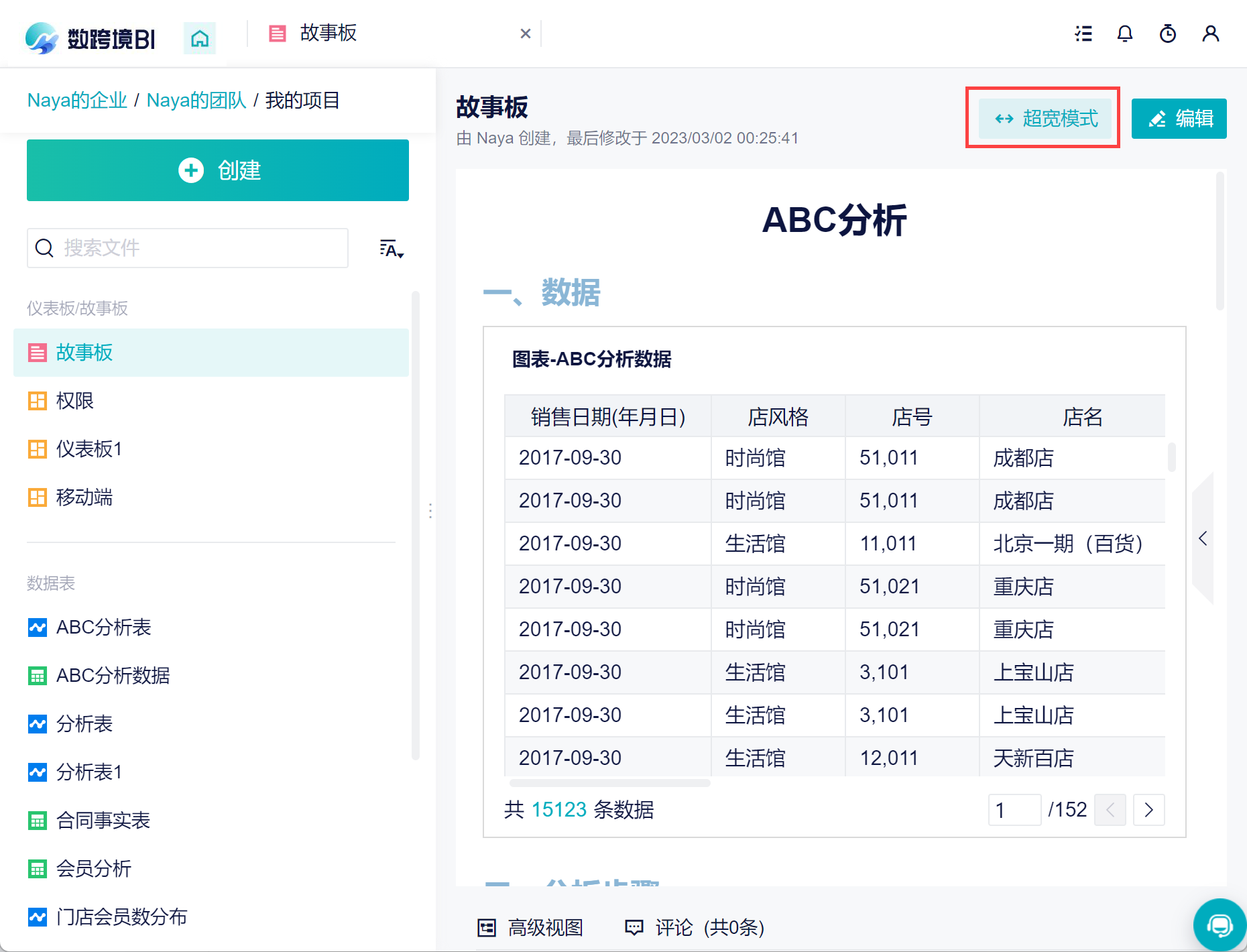Click the table horizontal scrollbar
This screenshot has width=1247, height=952.
point(609,783)
